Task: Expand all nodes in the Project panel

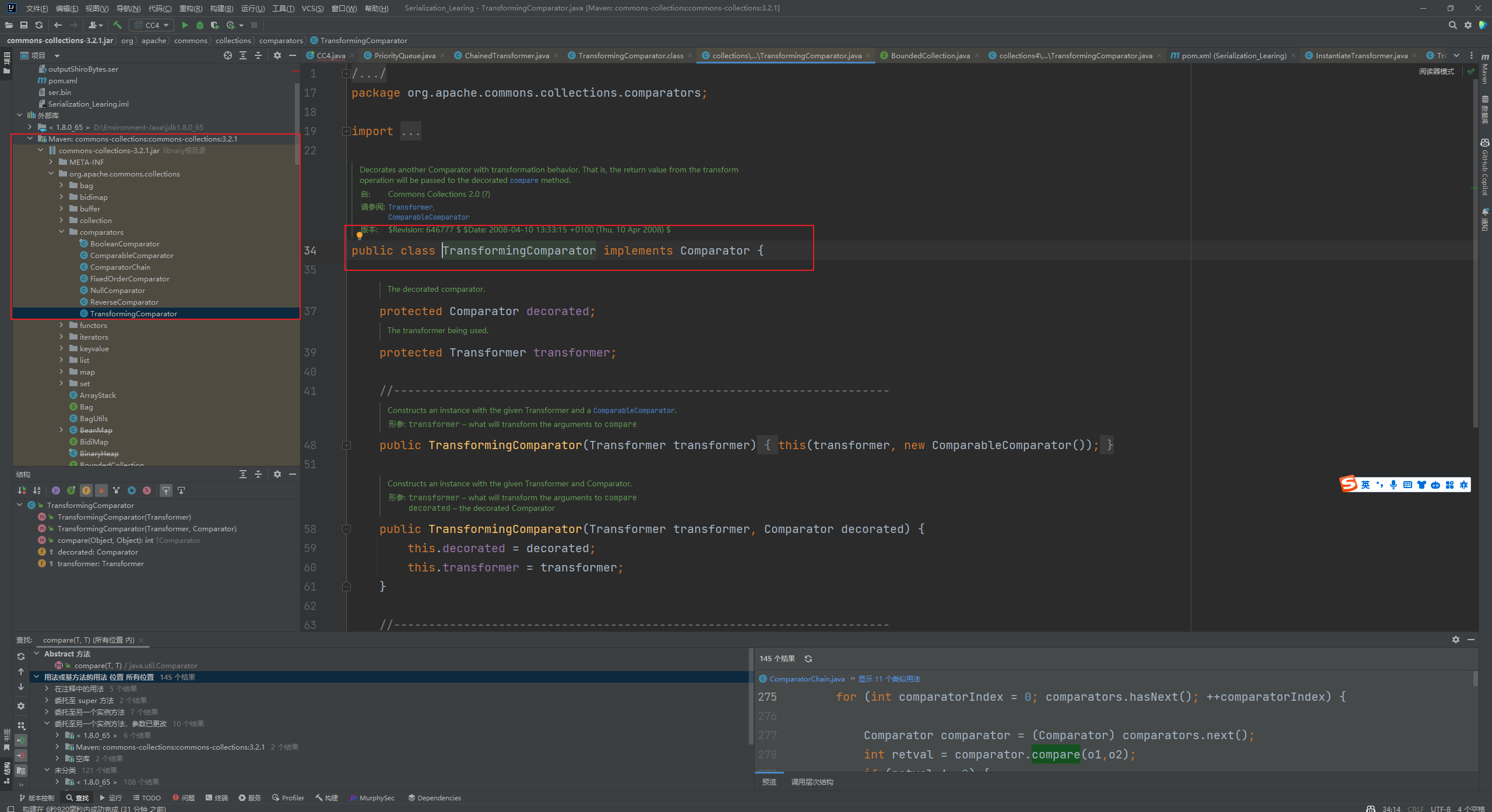Action: pos(243,55)
